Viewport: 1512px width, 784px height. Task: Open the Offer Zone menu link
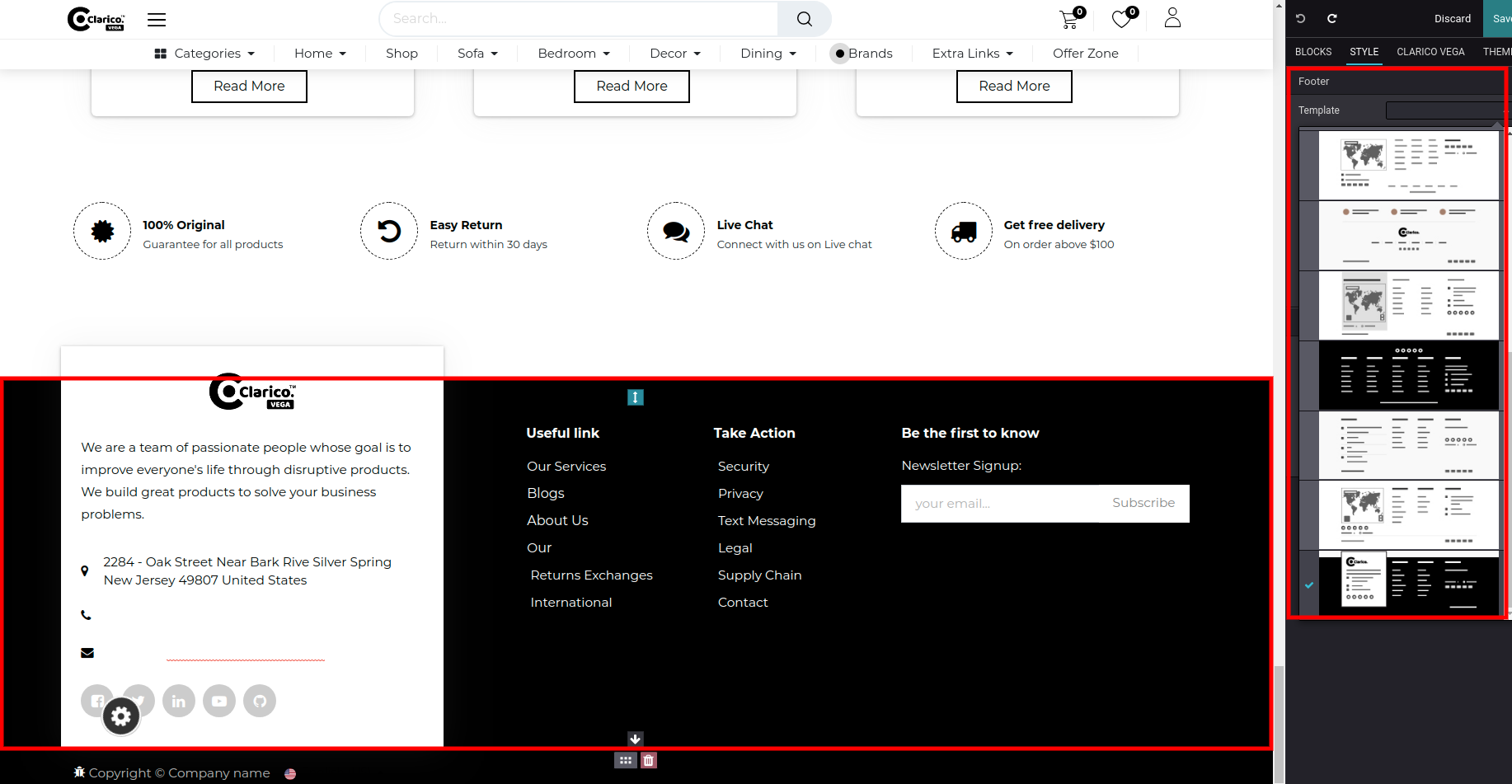tap(1085, 54)
